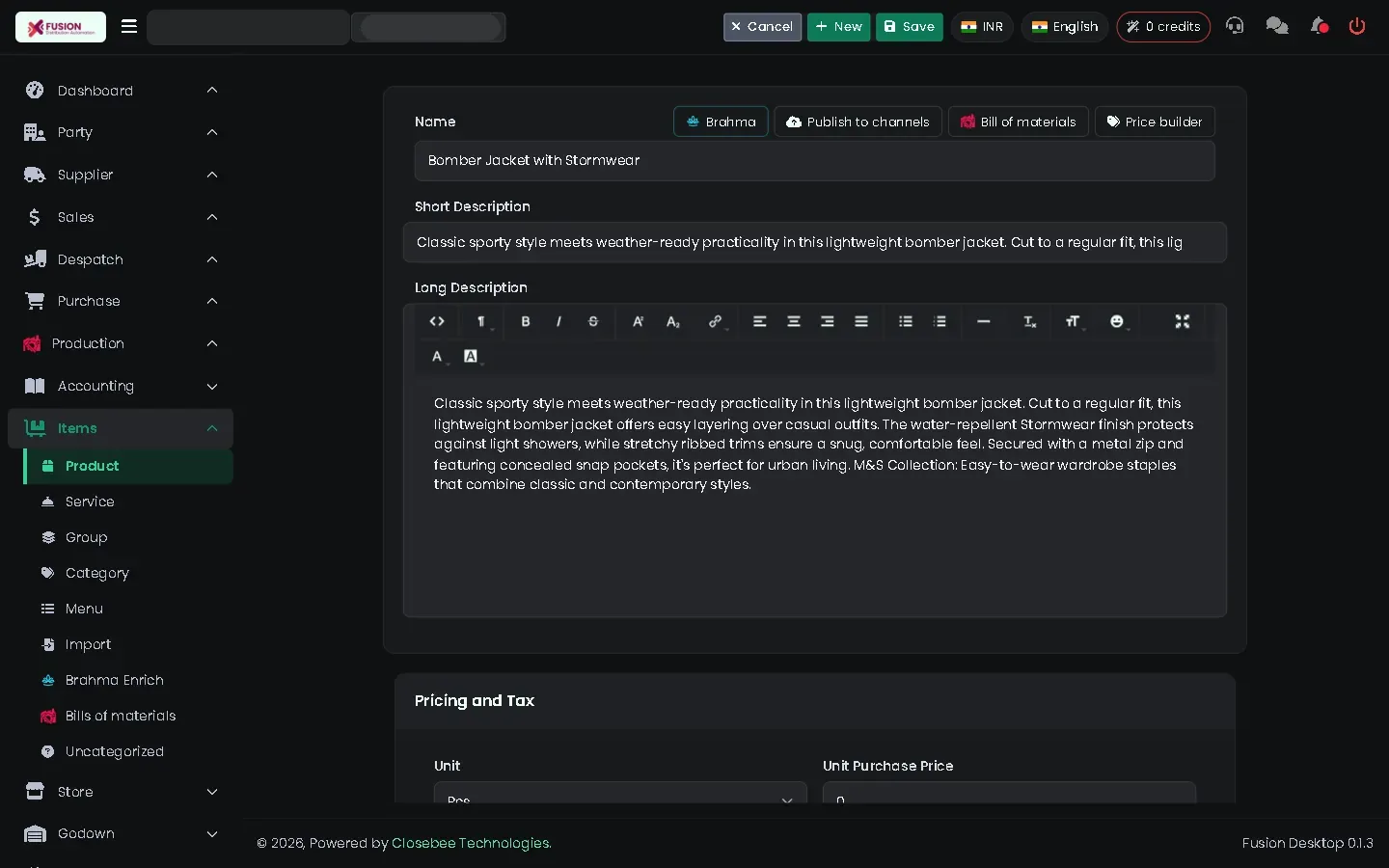This screenshot has height=868, width=1389.
Task: Click the Publish to channels button
Action: pos(858,122)
